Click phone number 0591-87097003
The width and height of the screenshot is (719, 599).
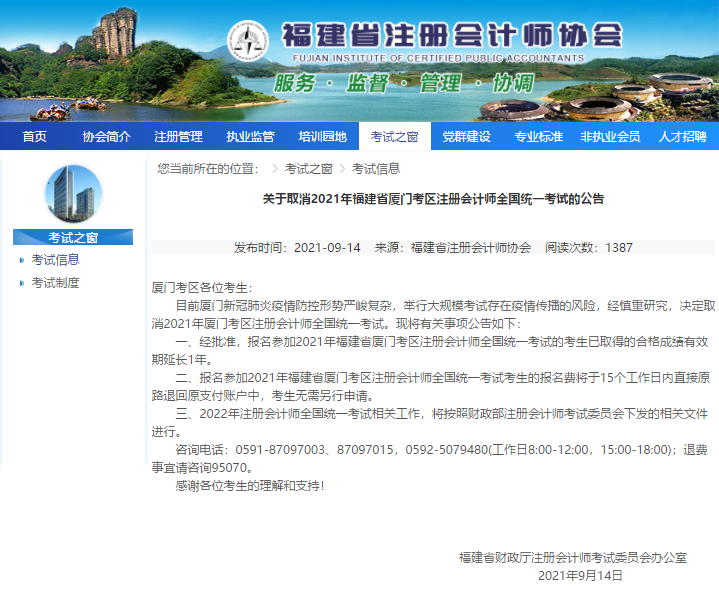click(x=280, y=449)
